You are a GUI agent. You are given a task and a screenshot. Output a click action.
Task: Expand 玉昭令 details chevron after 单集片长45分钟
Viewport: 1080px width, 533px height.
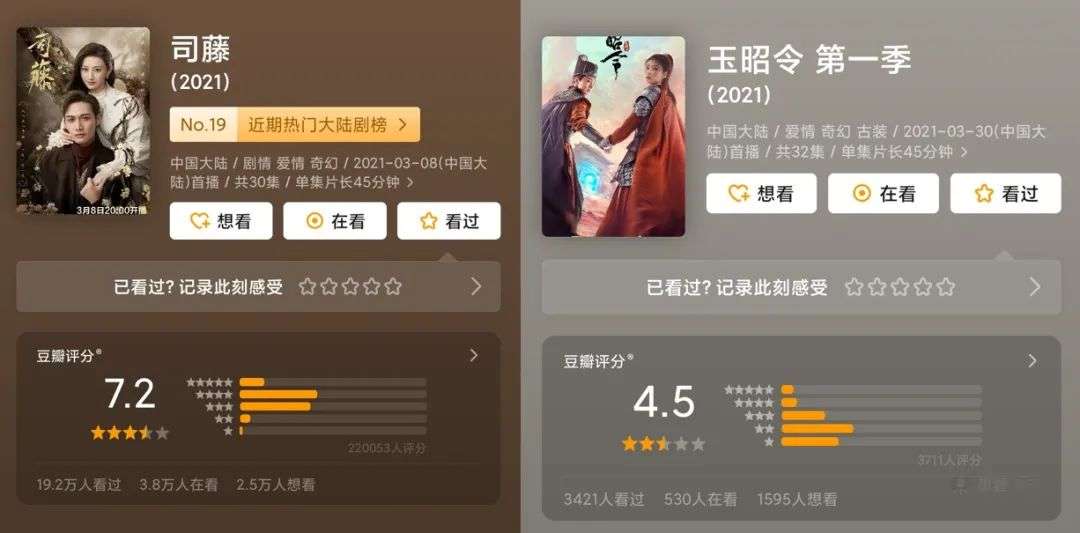[964, 152]
